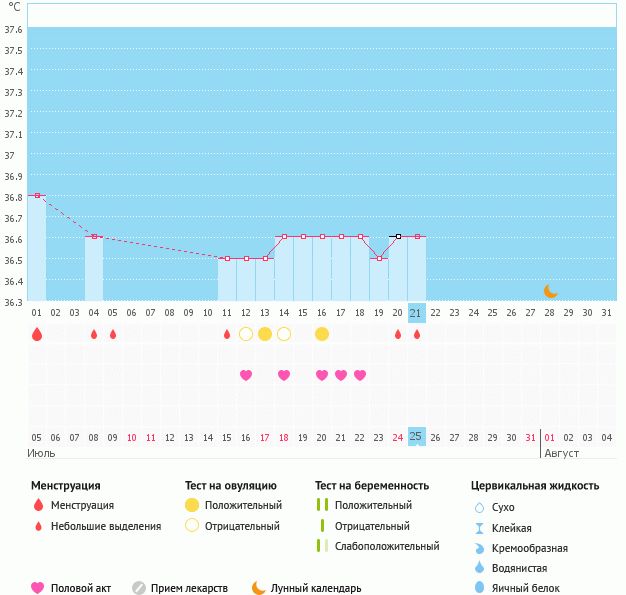Click the orange moon icon inside the chart

550,290
